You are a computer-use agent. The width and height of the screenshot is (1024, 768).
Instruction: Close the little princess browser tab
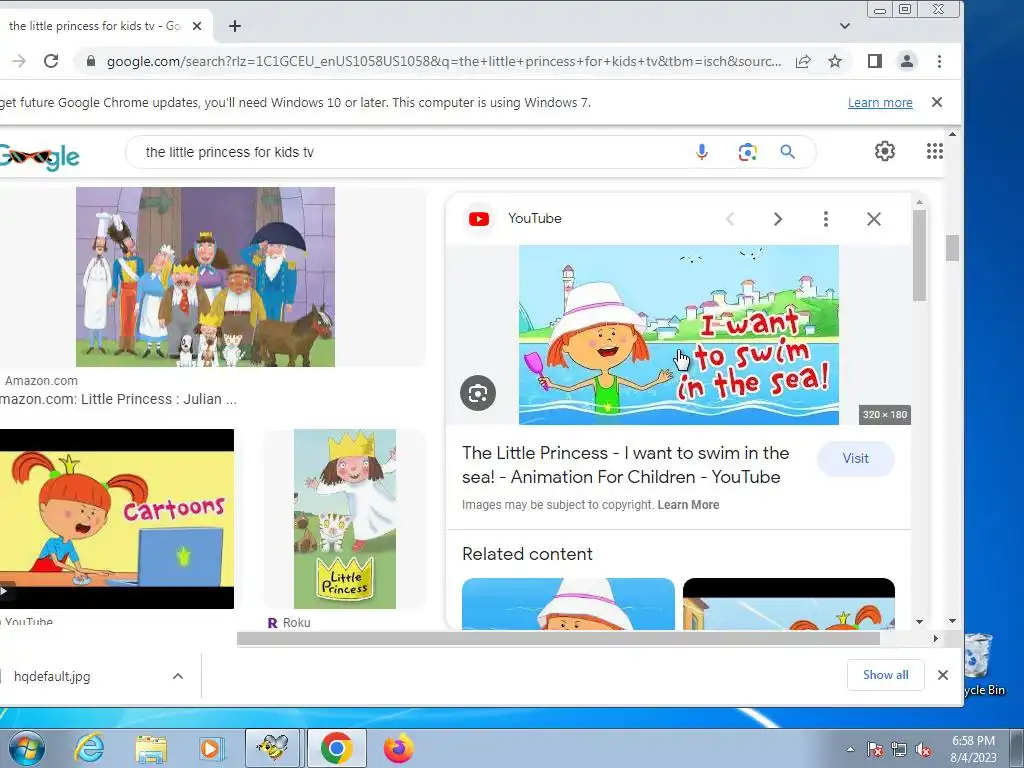point(197,26)
